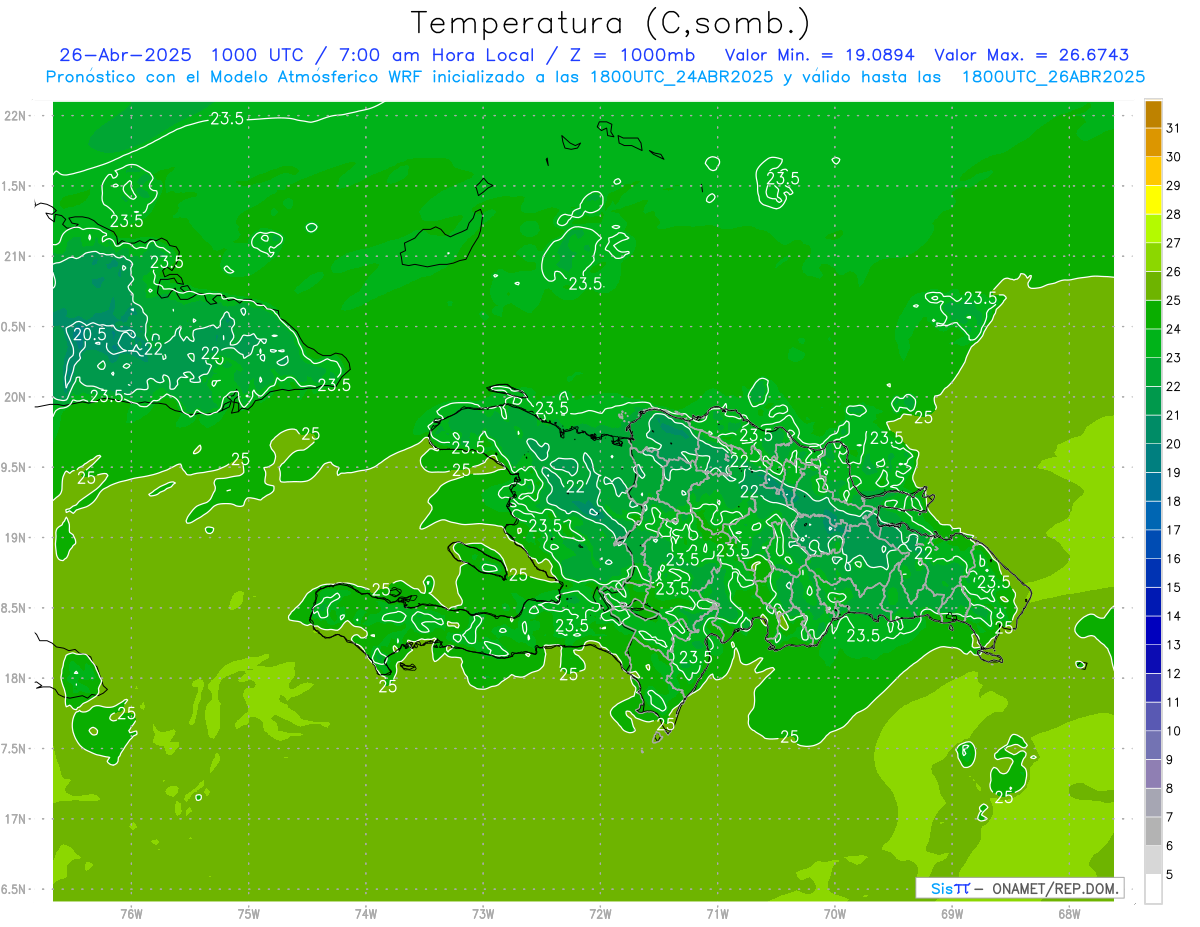Click the color scale value '31'
The width and height of the screenshot is (1200, 927).
tap(1174, 128)
